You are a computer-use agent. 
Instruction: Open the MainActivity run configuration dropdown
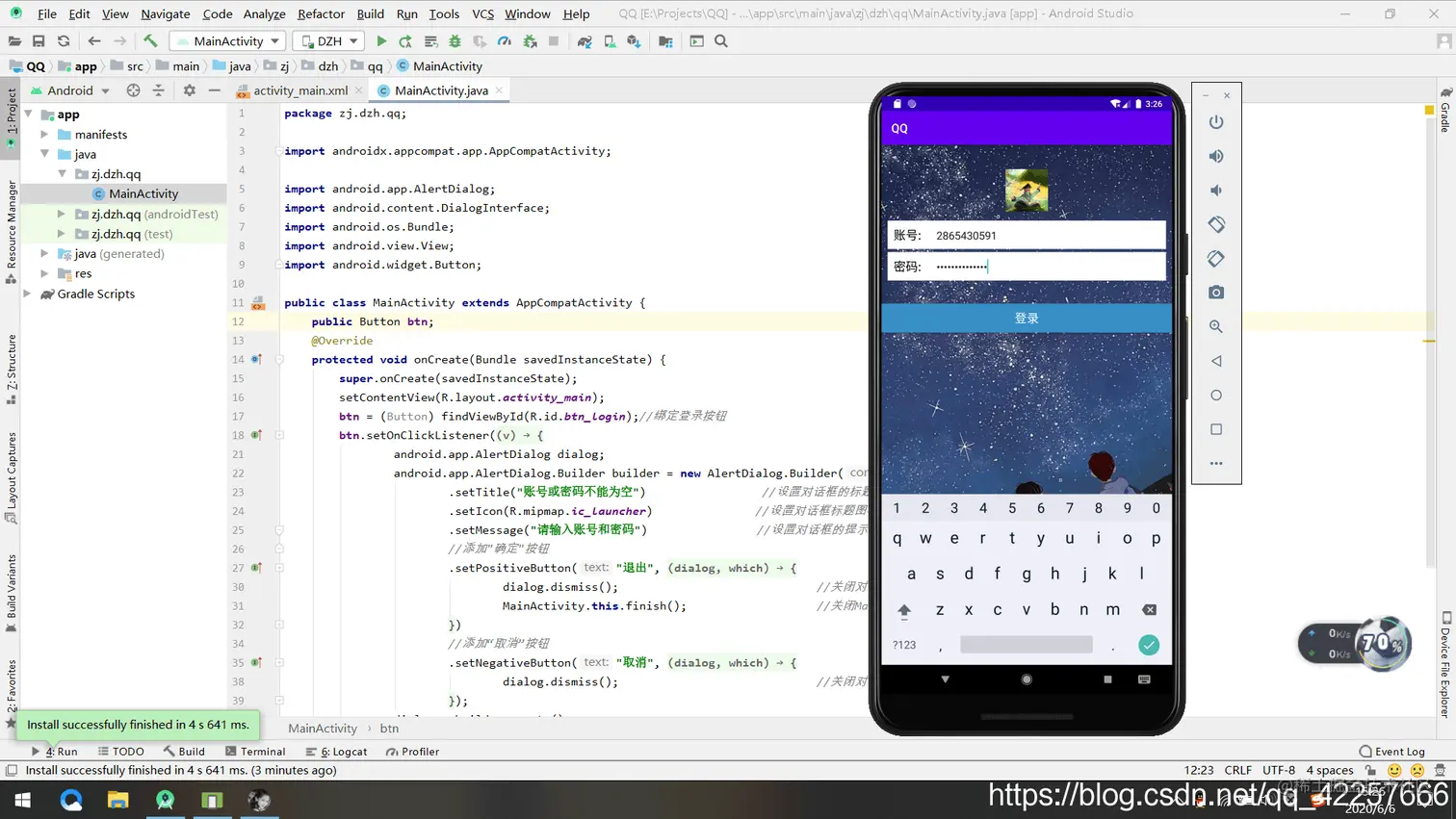coord(227,41)
